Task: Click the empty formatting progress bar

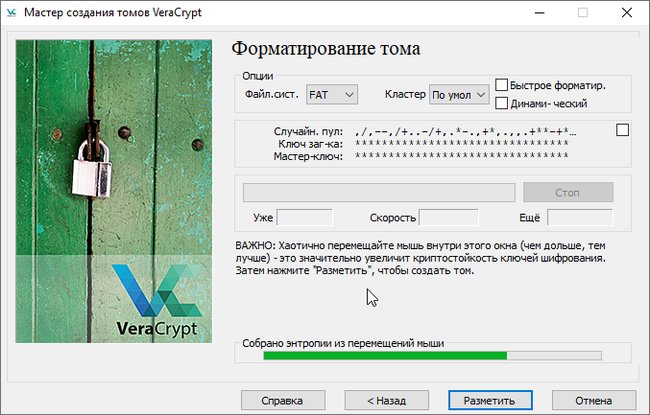Action: click(379, 192)
